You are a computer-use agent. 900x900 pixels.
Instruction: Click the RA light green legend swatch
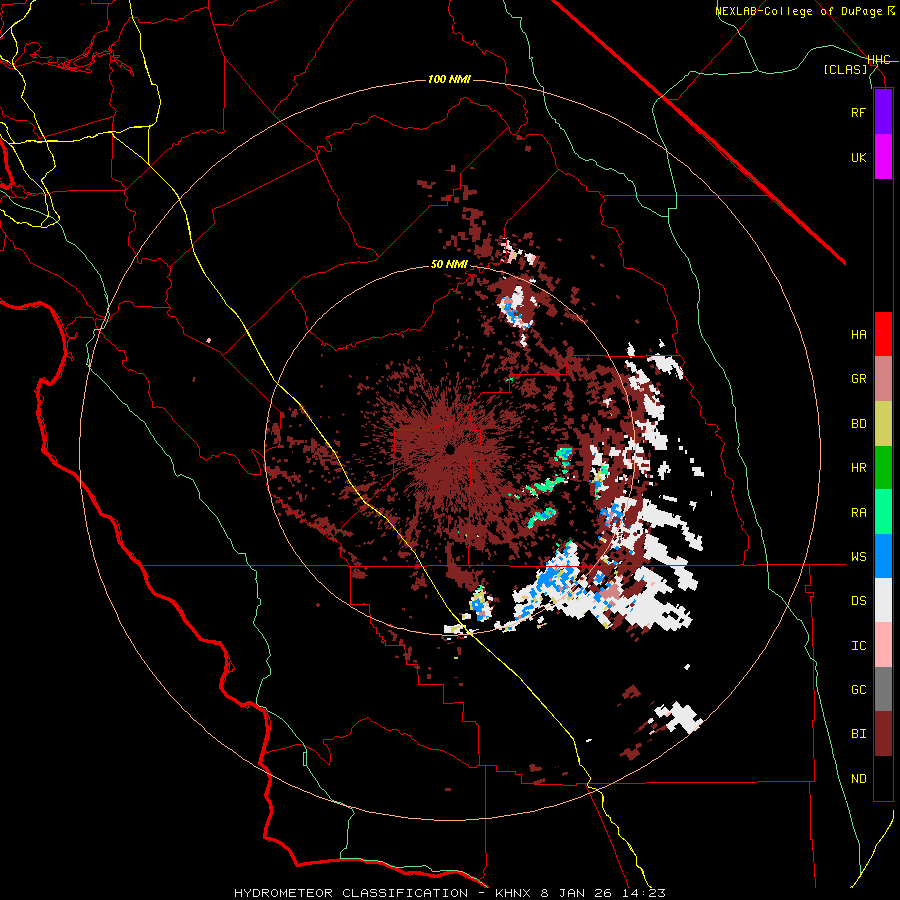pyautogui.click(x=883, y=512)
